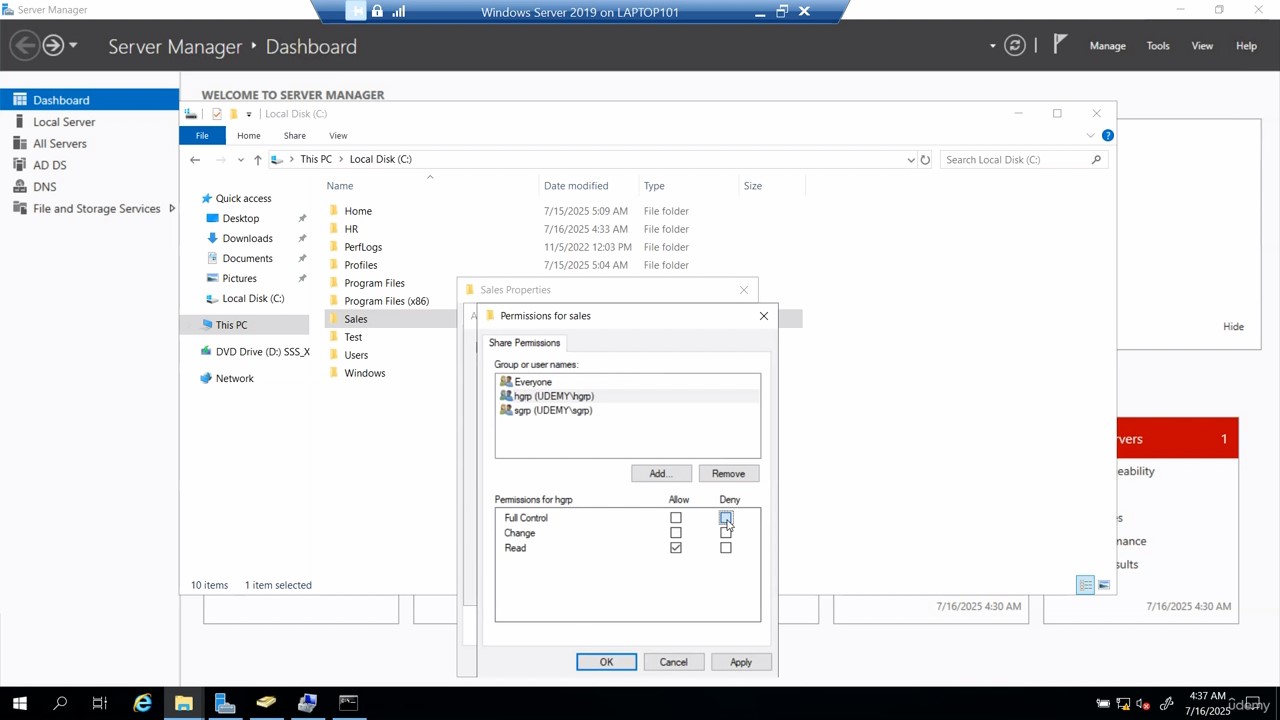This screenshot has height=720, width=1280.
Task: Uncheck Read Allow permission checkbox
Action: click(x=676, y=548)
